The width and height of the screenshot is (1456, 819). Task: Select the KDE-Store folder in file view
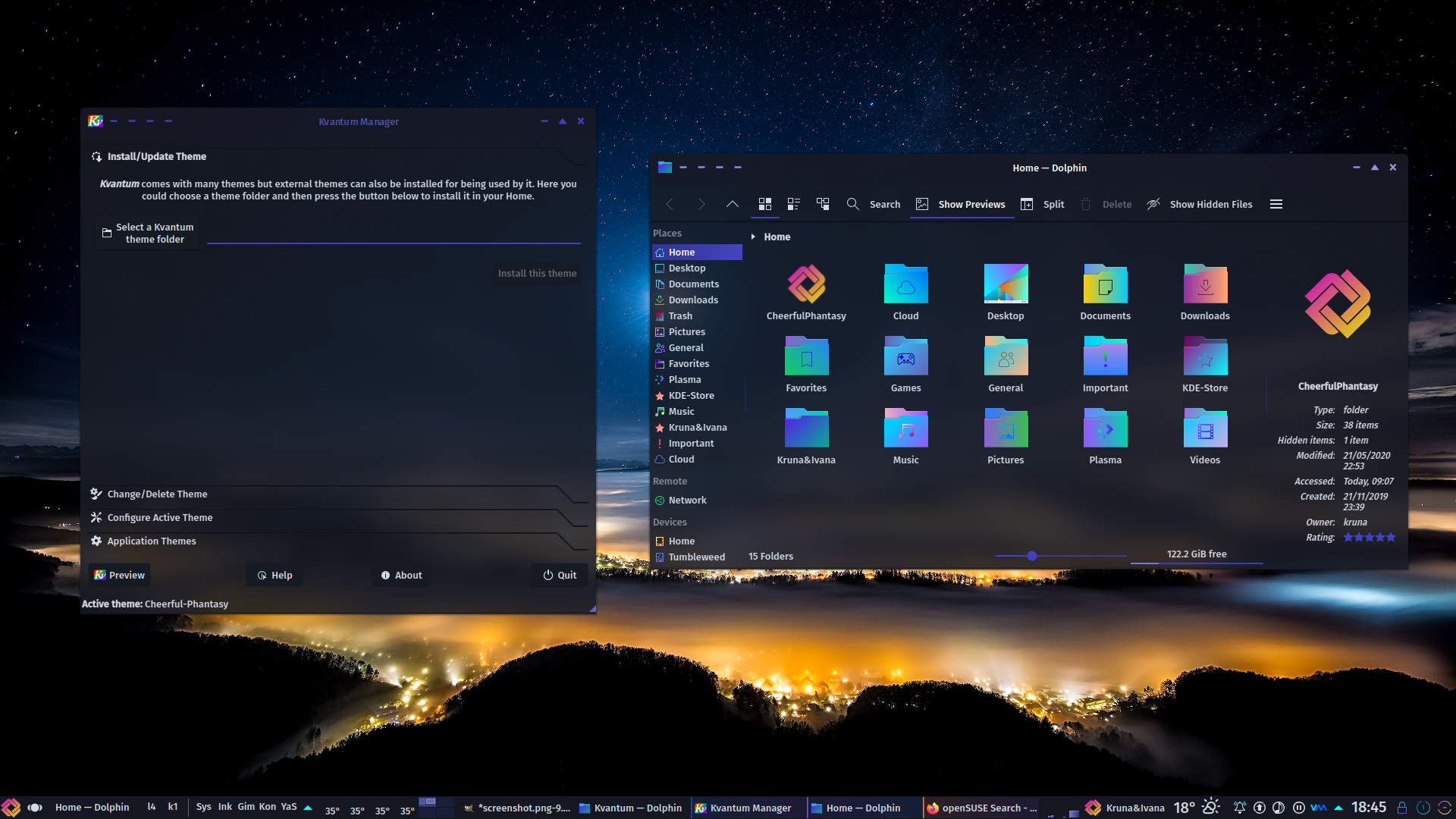point(1205,356)
